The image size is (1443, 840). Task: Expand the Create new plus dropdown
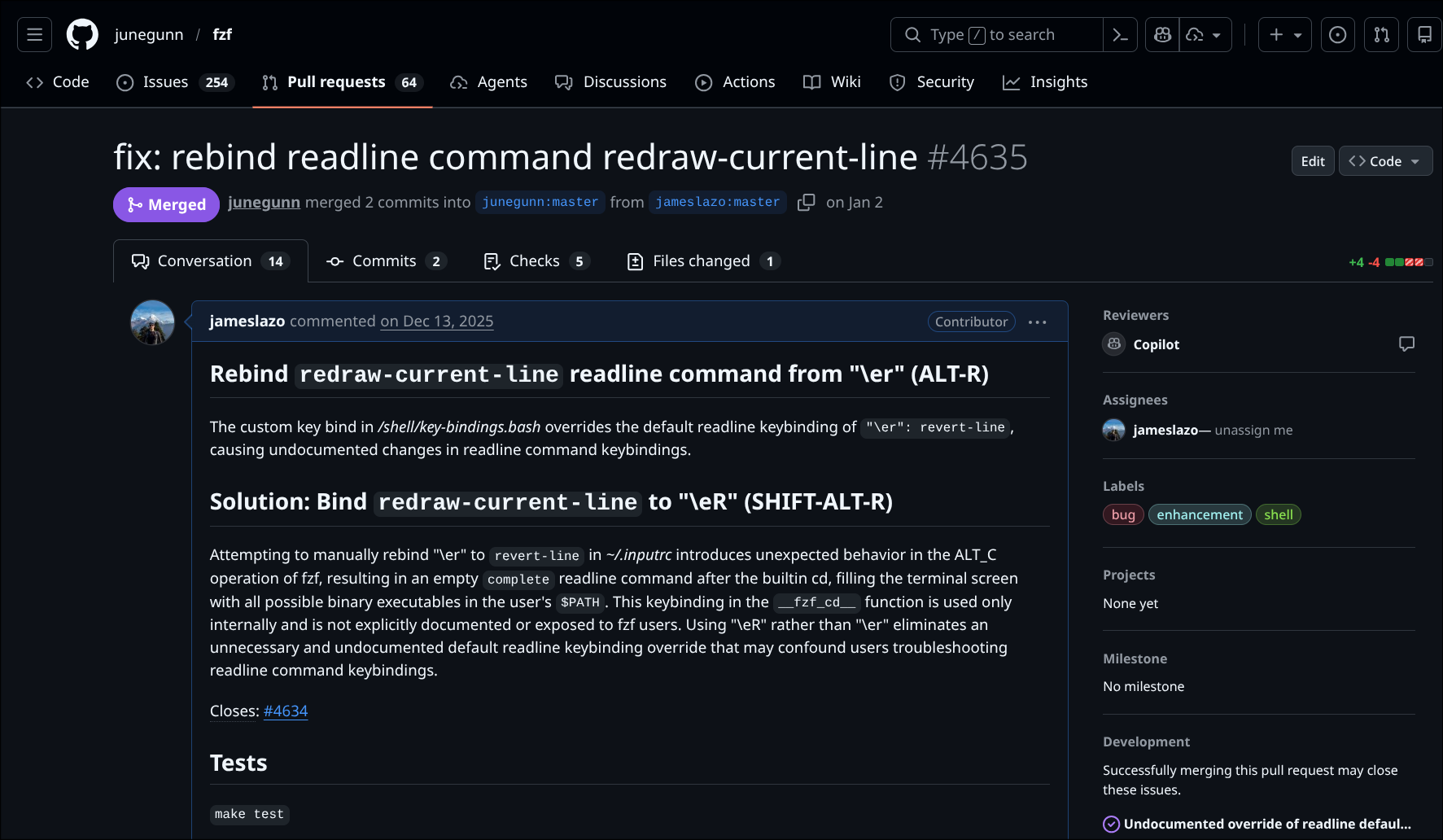[x=1284, y=34]
